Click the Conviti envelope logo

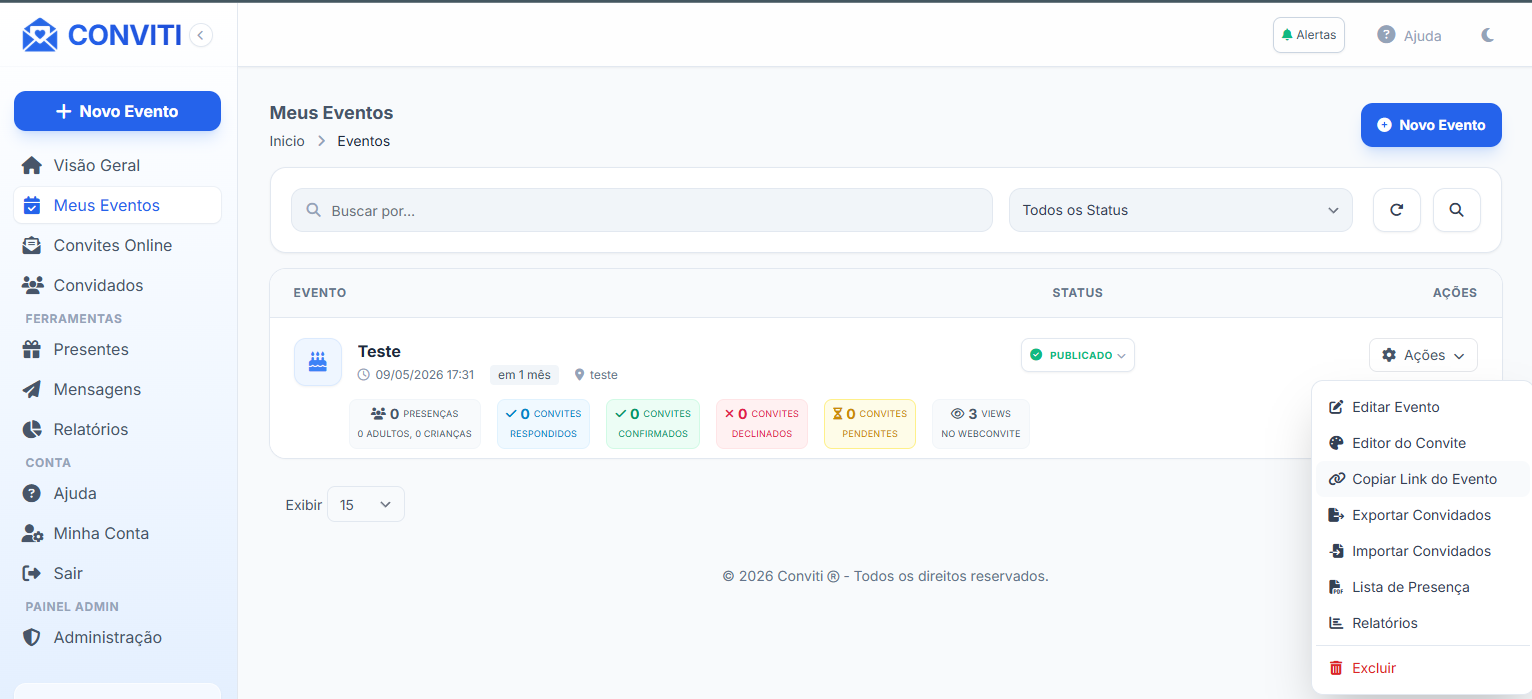(x=40, y=35)
